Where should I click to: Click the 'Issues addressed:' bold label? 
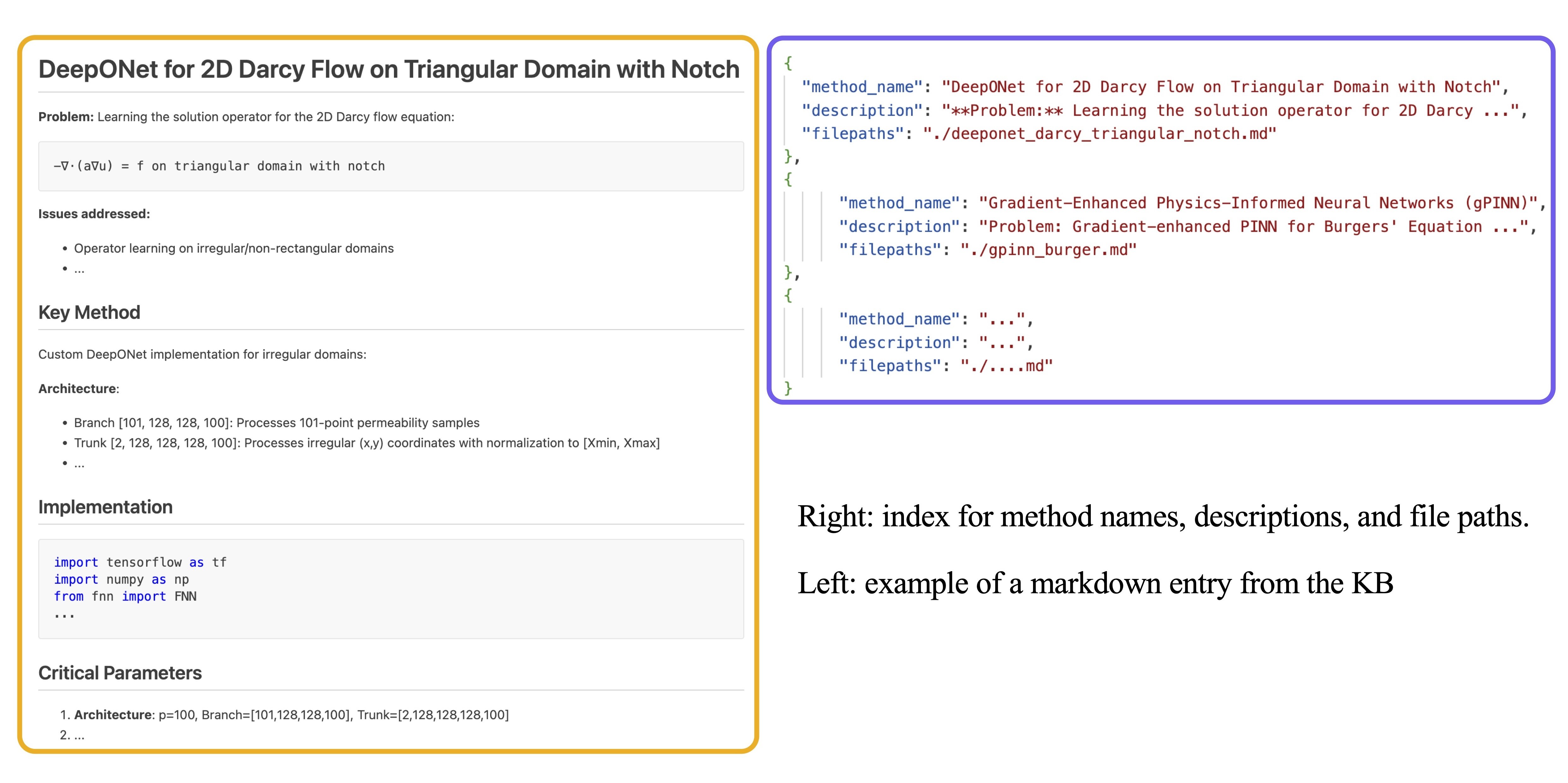coord(94,214)
